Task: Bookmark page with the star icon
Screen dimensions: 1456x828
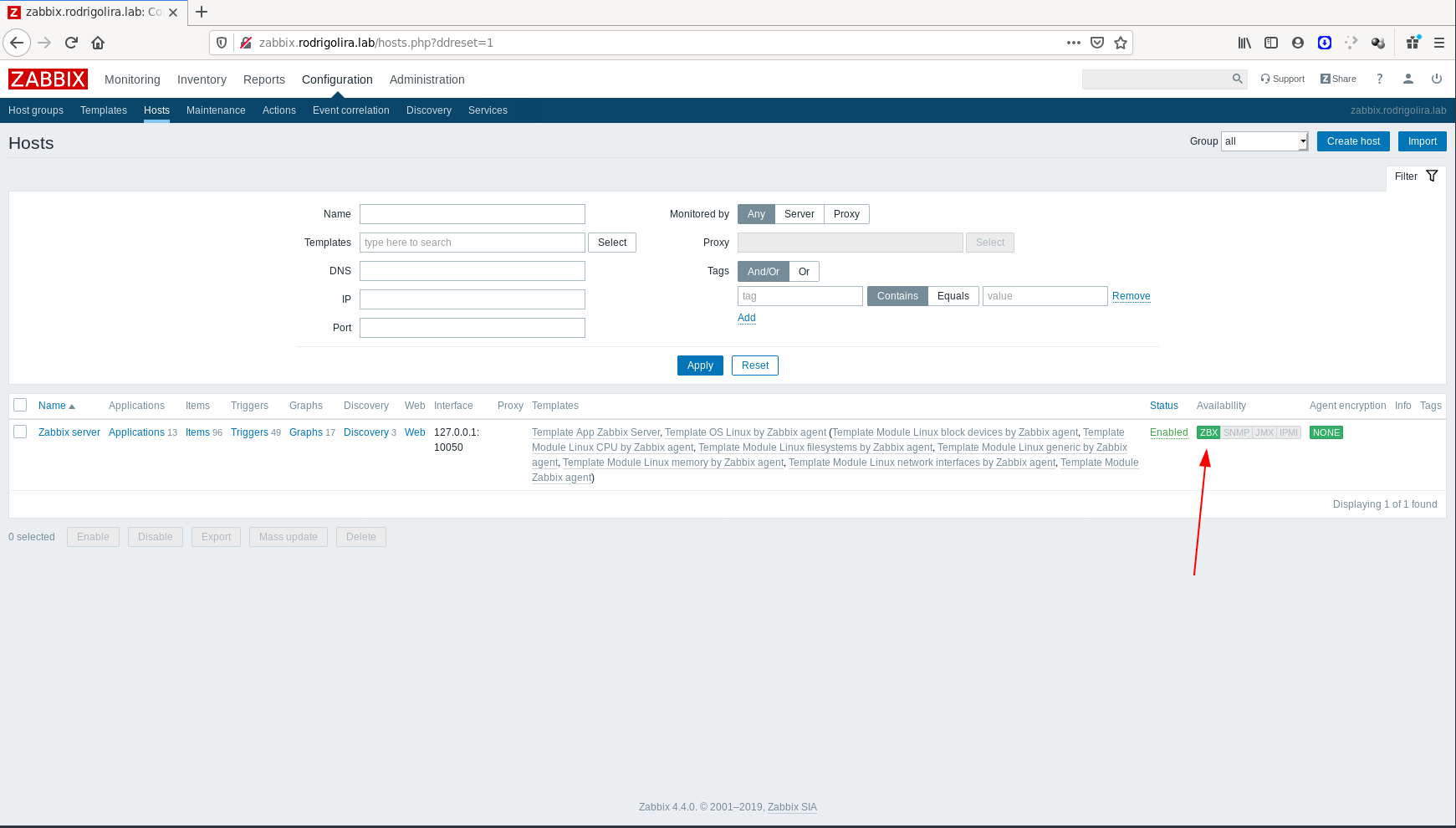Action: (x=1121, y=43)
